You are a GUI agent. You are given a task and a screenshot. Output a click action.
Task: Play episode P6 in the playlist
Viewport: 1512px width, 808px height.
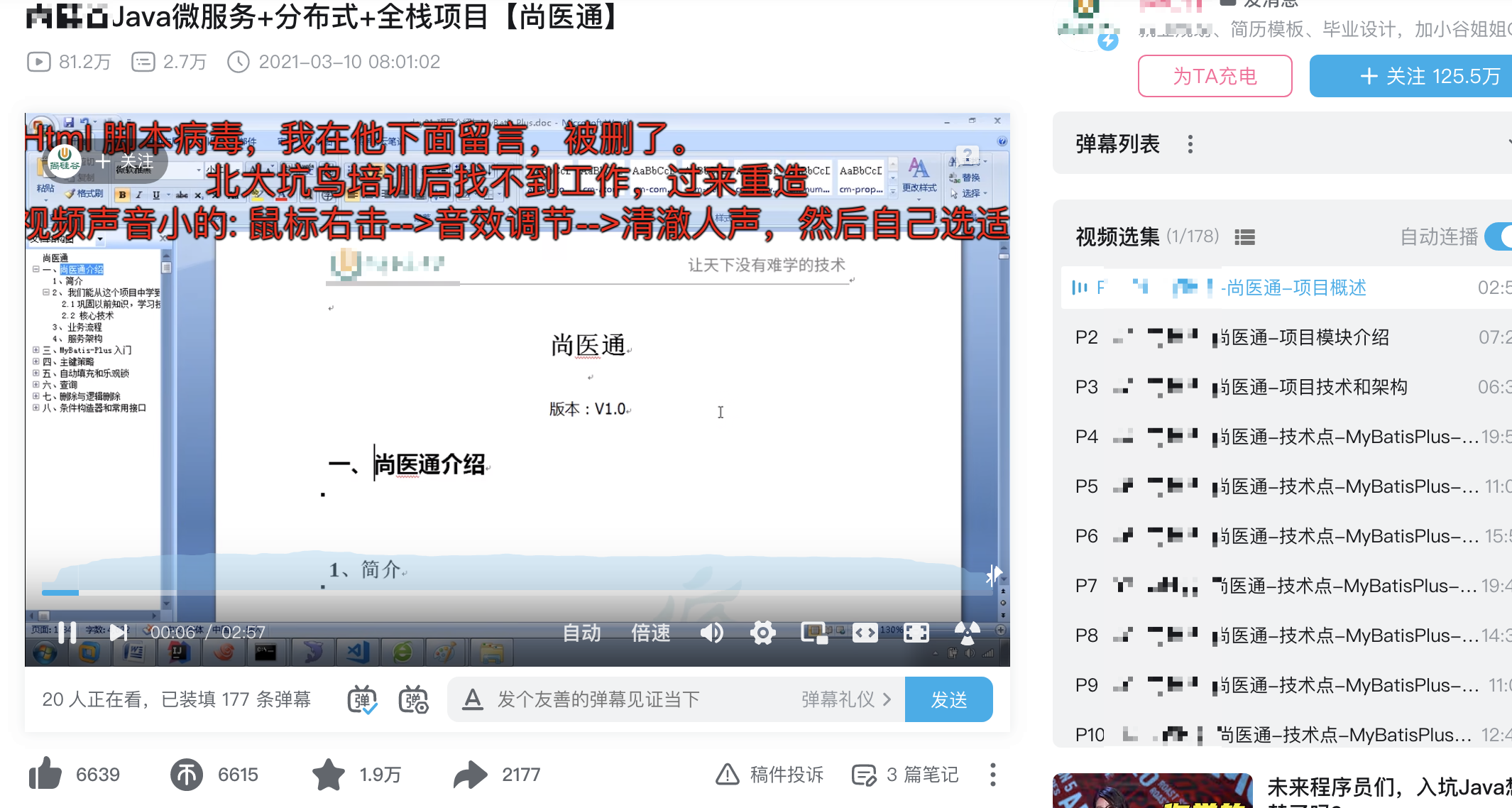click(x=1286, y=536)
